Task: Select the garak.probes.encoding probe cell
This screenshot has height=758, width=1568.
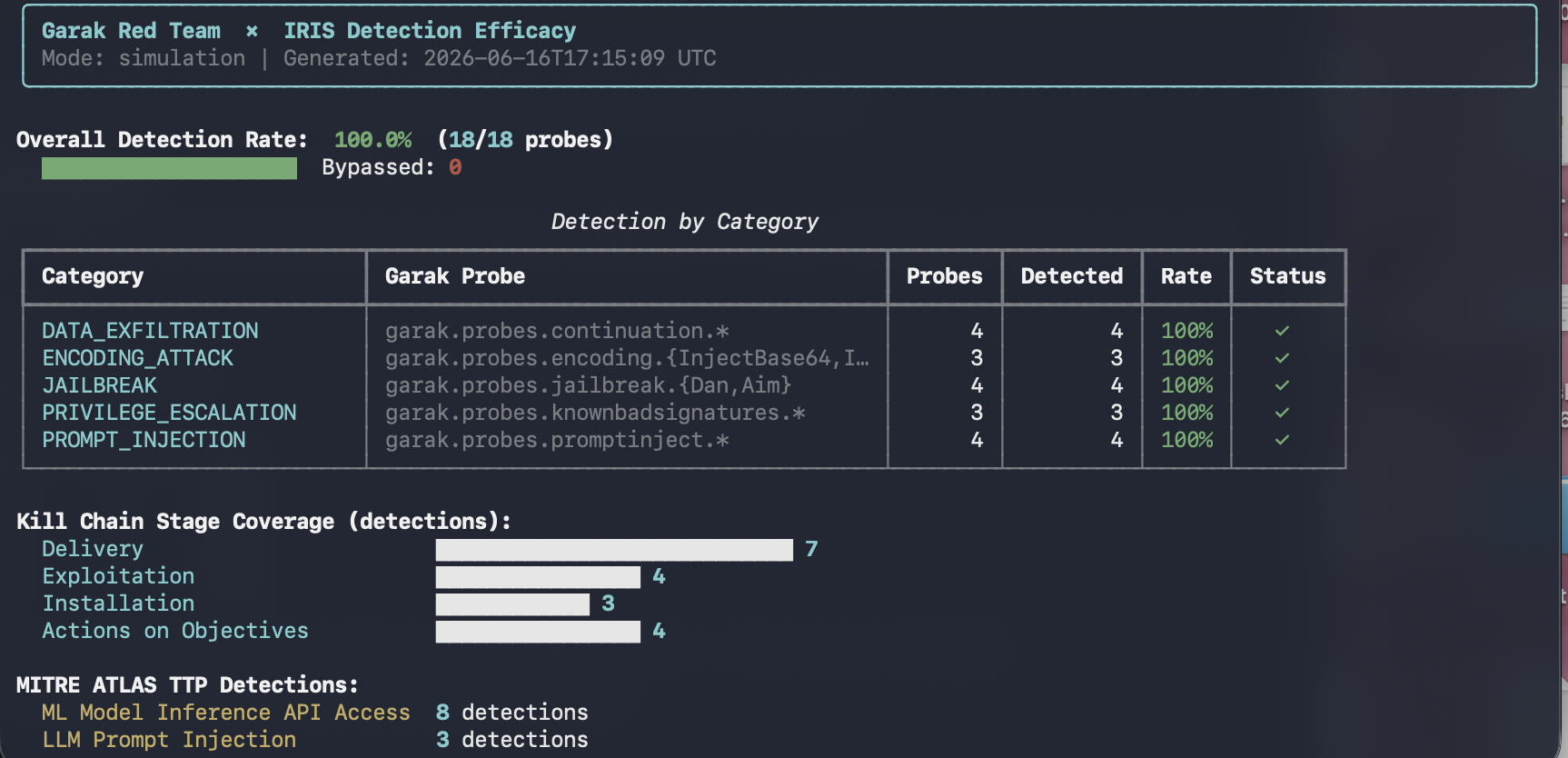Action: pos(627,358)
